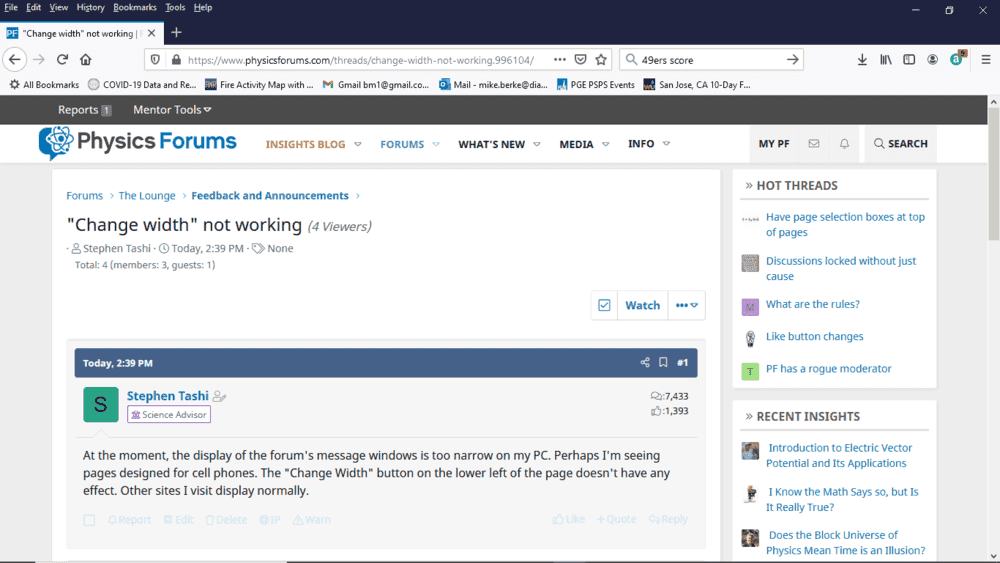Expand the What's New dropdown menu
Image resolution: width=1000 pixels, height=563 pixels.
click(536, 144)
